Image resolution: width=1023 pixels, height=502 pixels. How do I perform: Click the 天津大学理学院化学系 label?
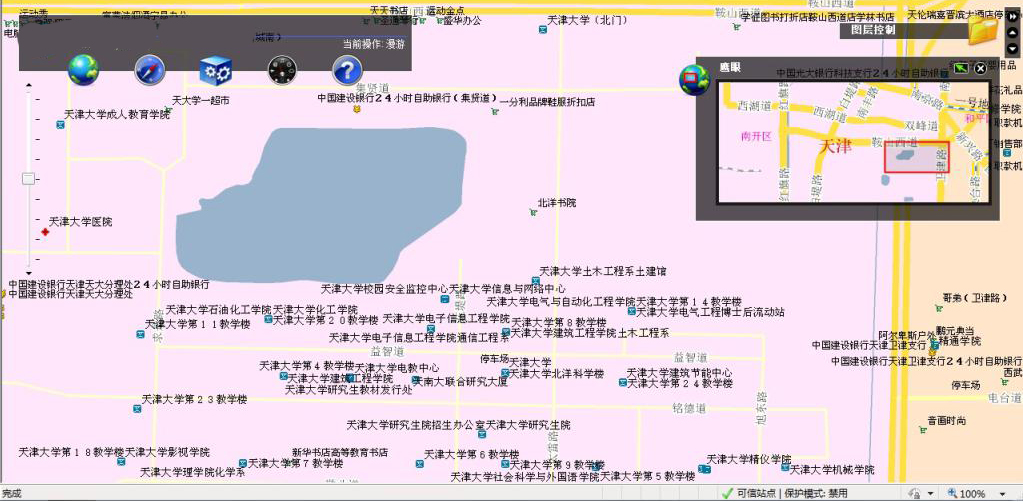click(x=192, y=472)
